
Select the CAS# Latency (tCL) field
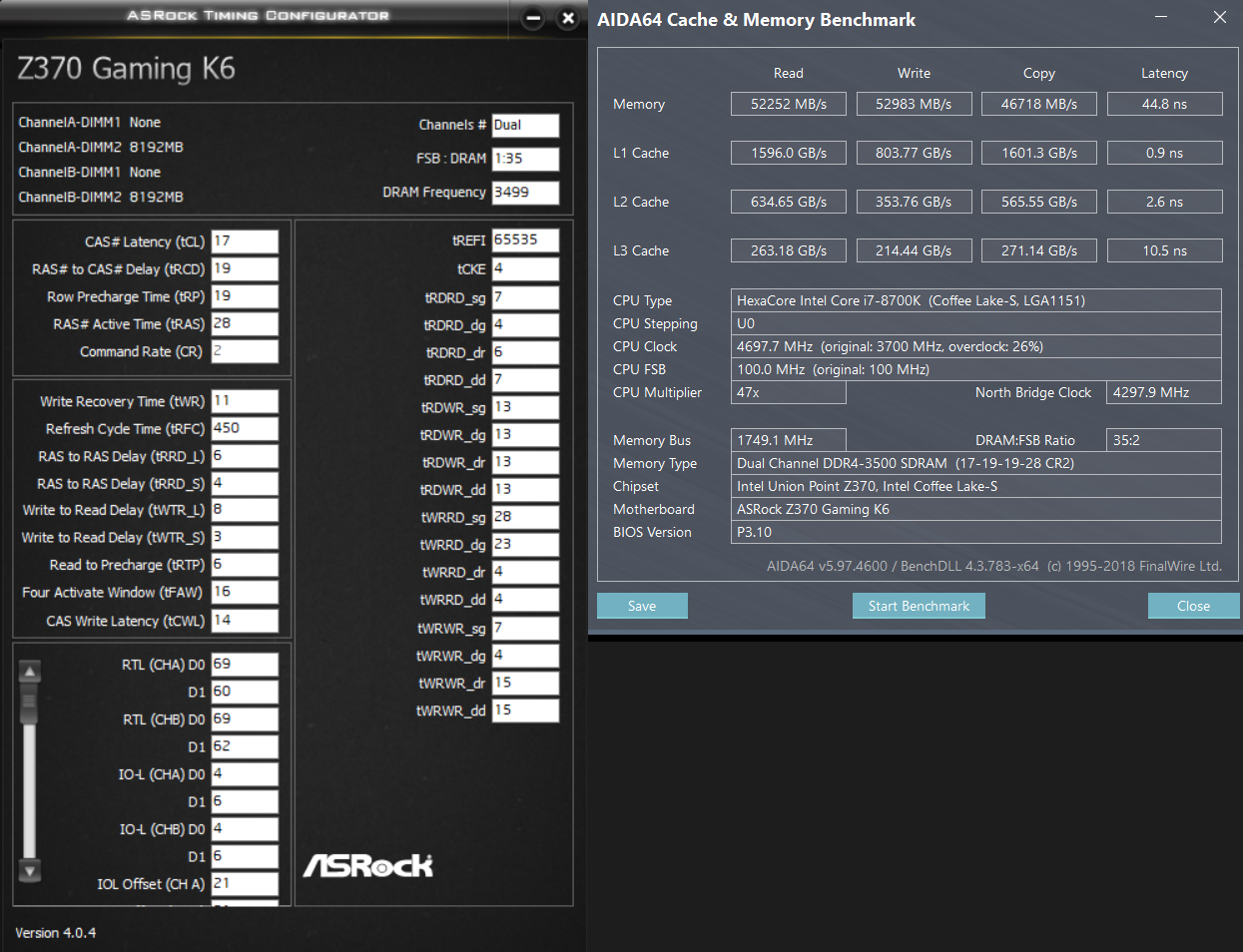pos(245,241)
